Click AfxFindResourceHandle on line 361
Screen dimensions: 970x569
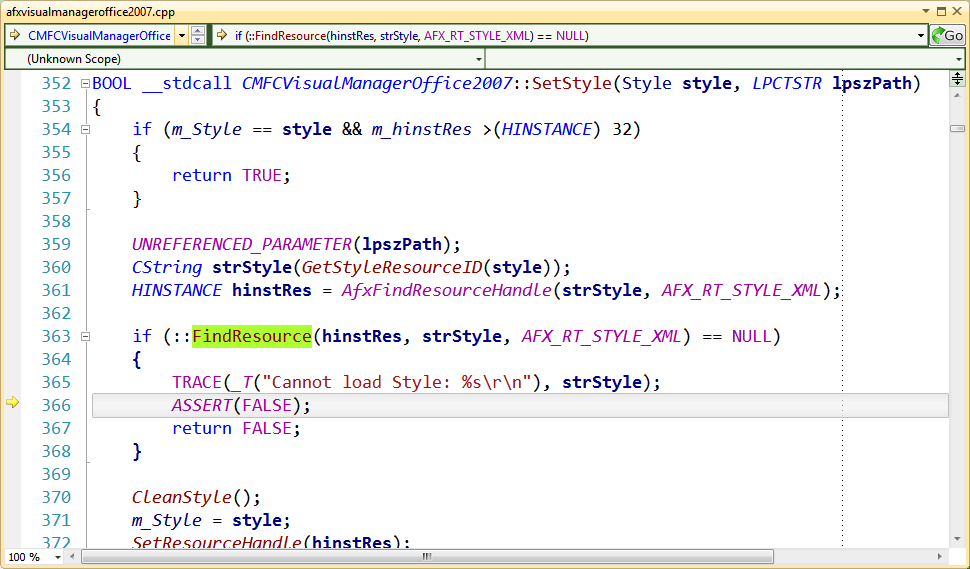(x=446, y=291)
